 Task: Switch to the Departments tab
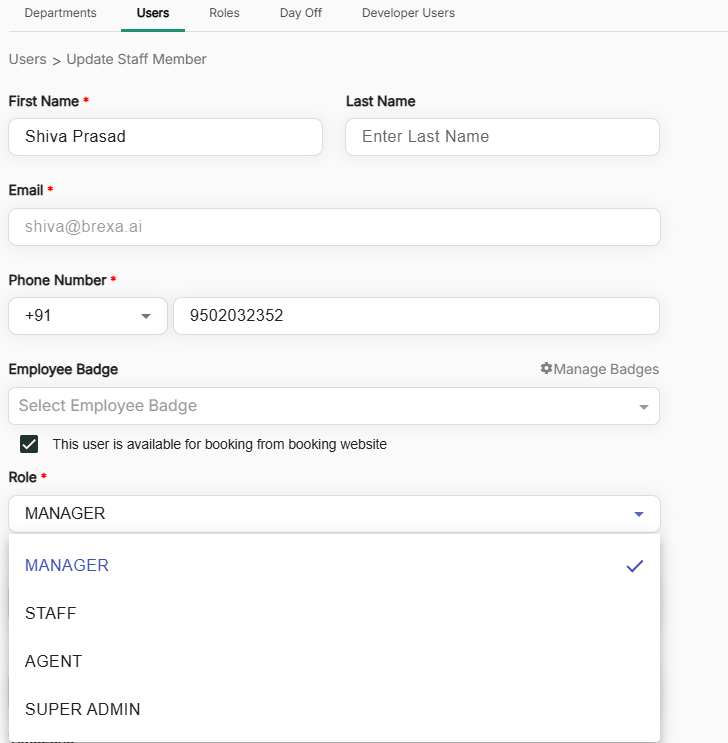[x=60, y=13]
